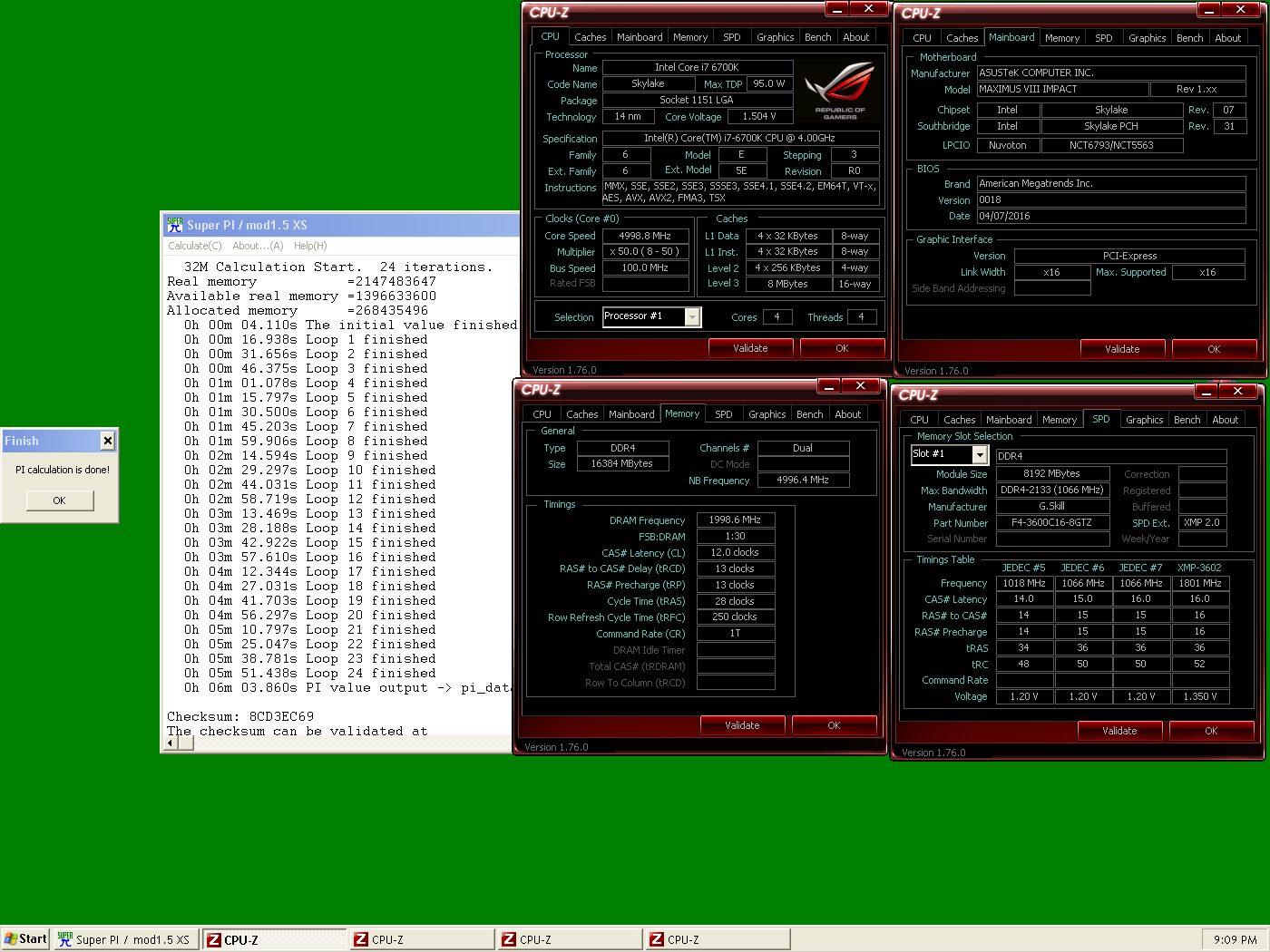The width and height of the screenshot is (1270, 952).
Task: Click the "PI calculation is done!" message
Action: [x=62, y=470]
